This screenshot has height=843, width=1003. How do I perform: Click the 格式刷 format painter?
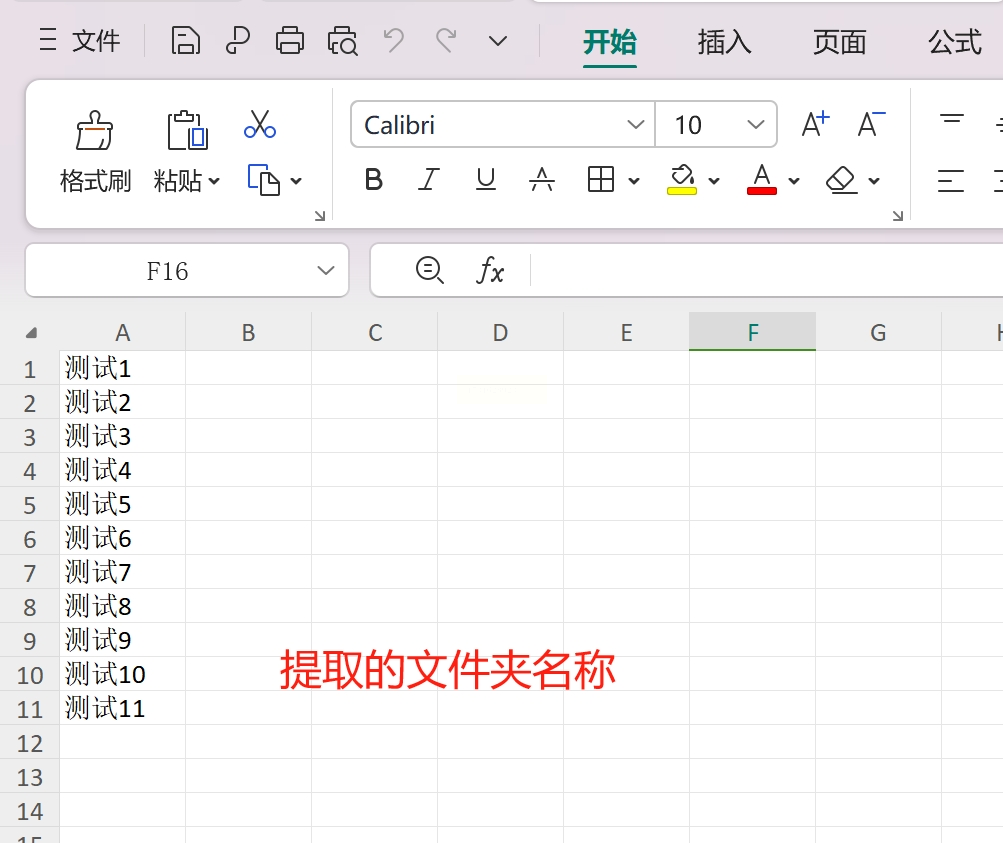(95, 152)
